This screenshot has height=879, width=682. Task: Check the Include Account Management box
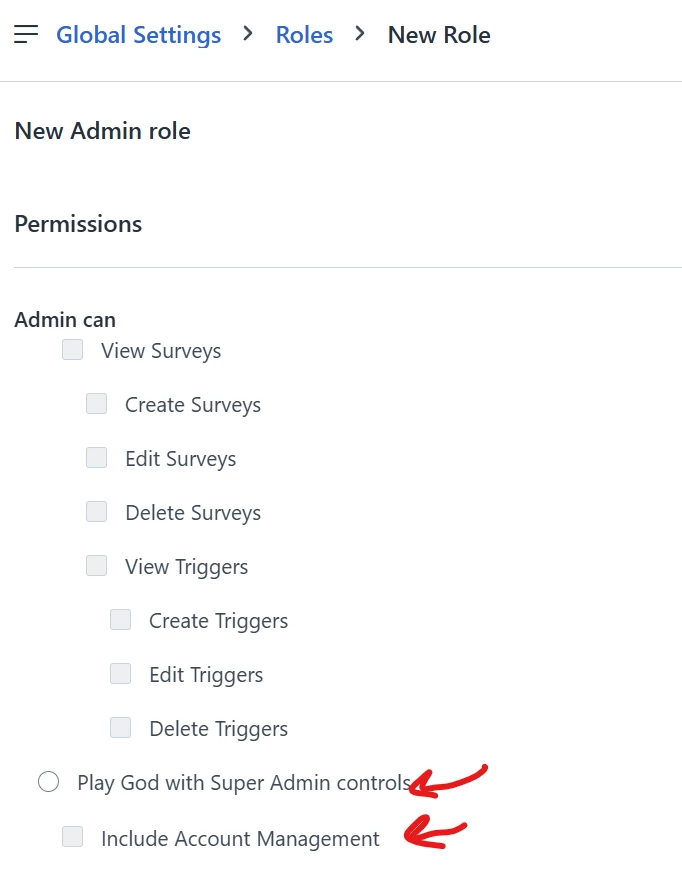73,836
